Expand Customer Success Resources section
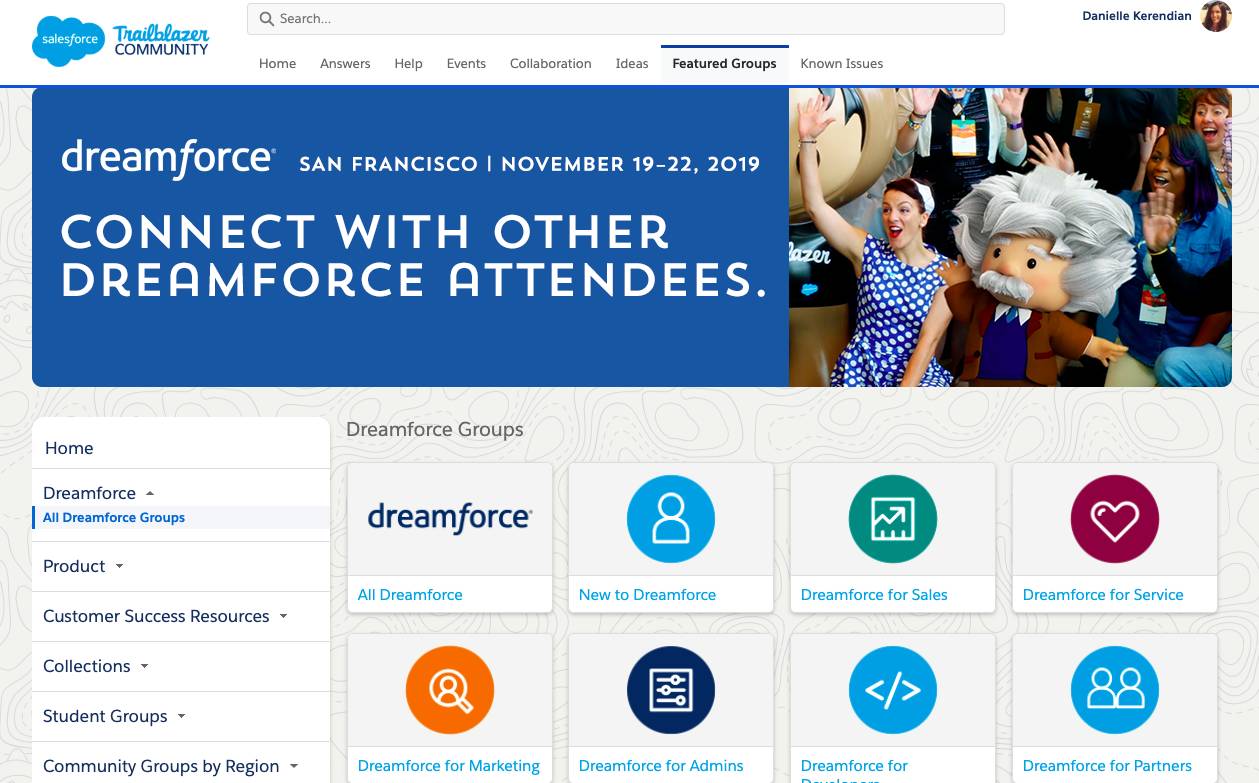Image resolution: width=1259 pixels, height=783 pixels. click(283, 616)
